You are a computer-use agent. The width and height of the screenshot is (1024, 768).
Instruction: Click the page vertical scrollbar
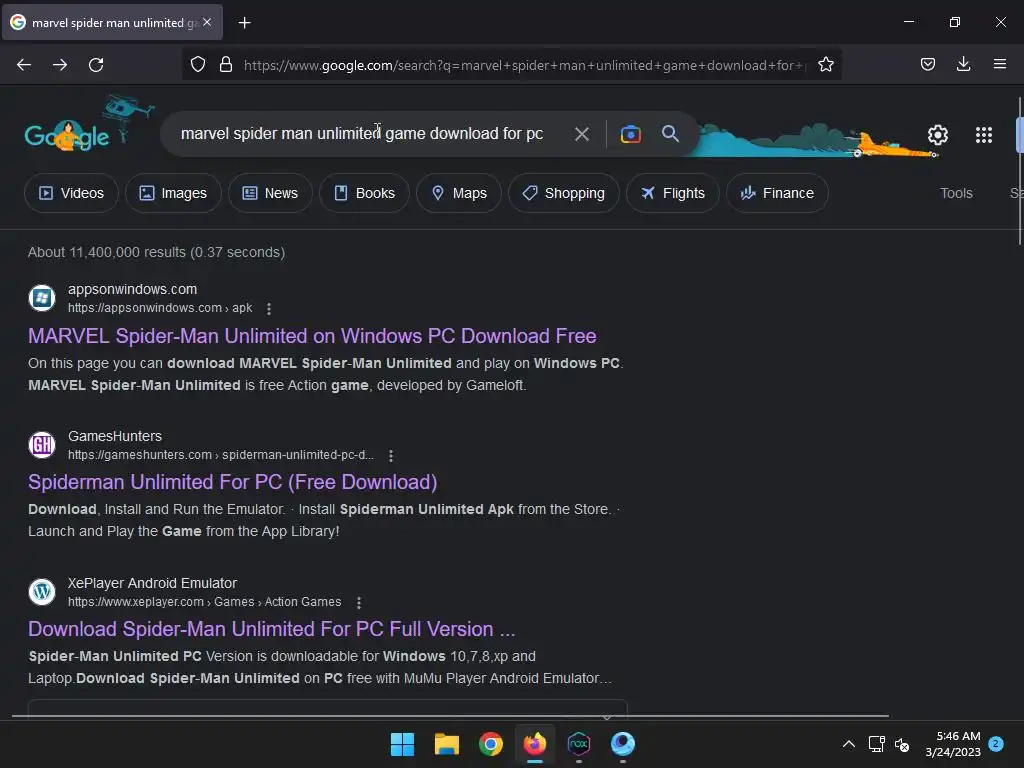(x=1019, y=172)
